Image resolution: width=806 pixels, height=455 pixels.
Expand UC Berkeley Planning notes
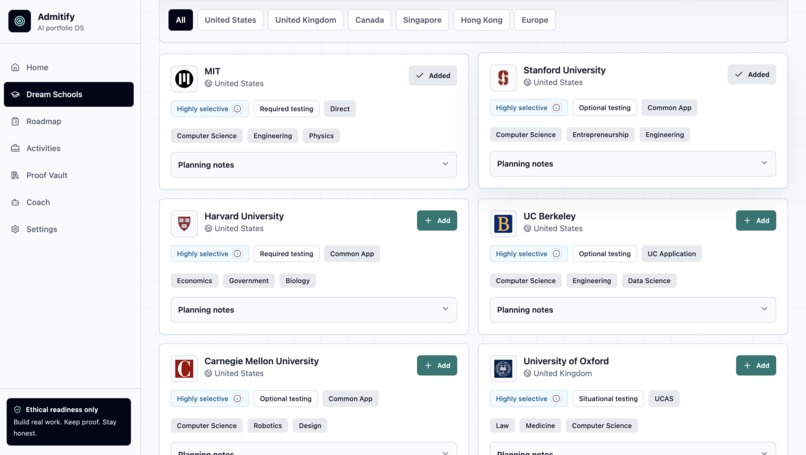click(x=633, y=310)
